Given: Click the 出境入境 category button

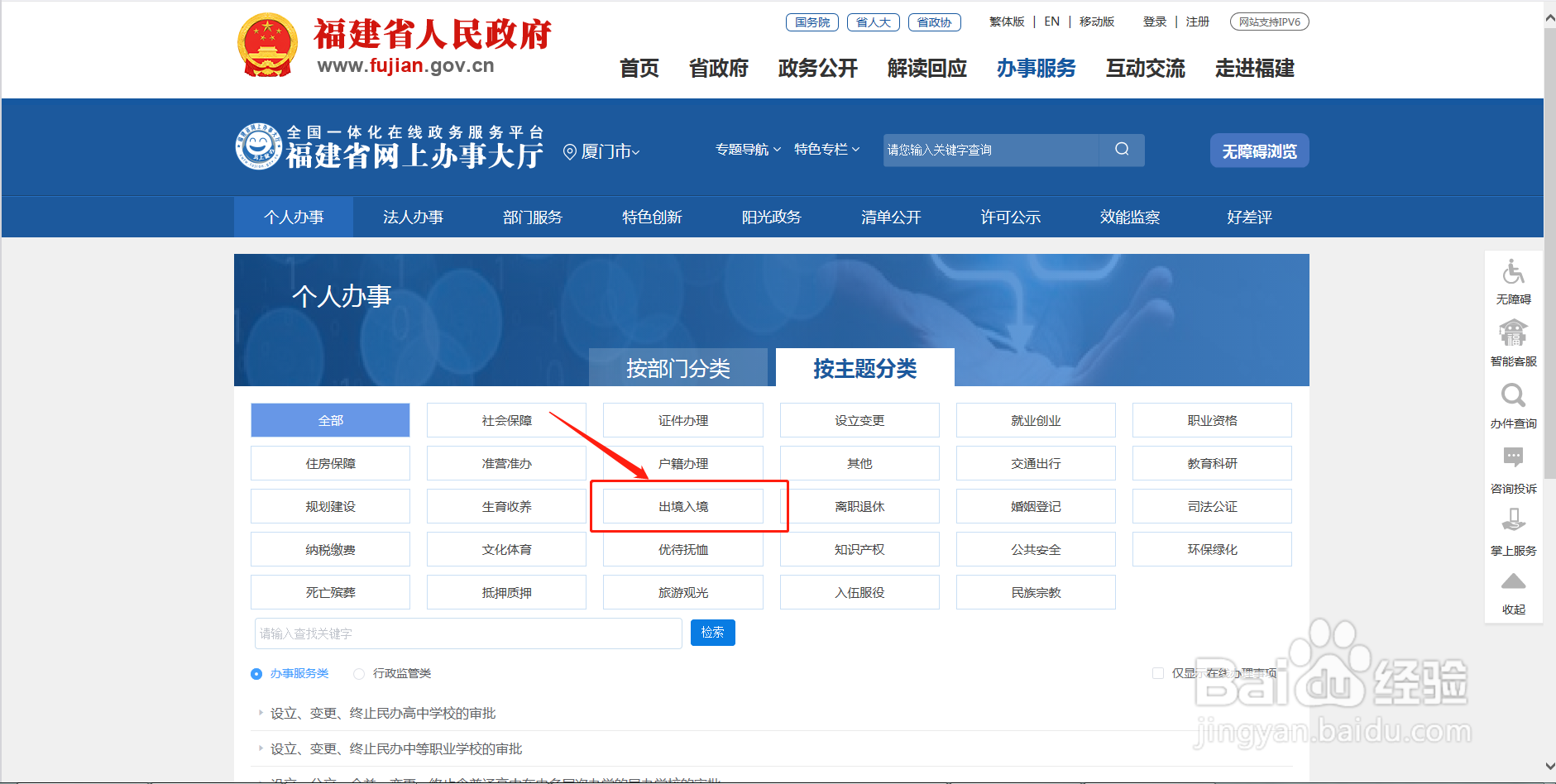Looking at the screenshot, I should [683, 506].
